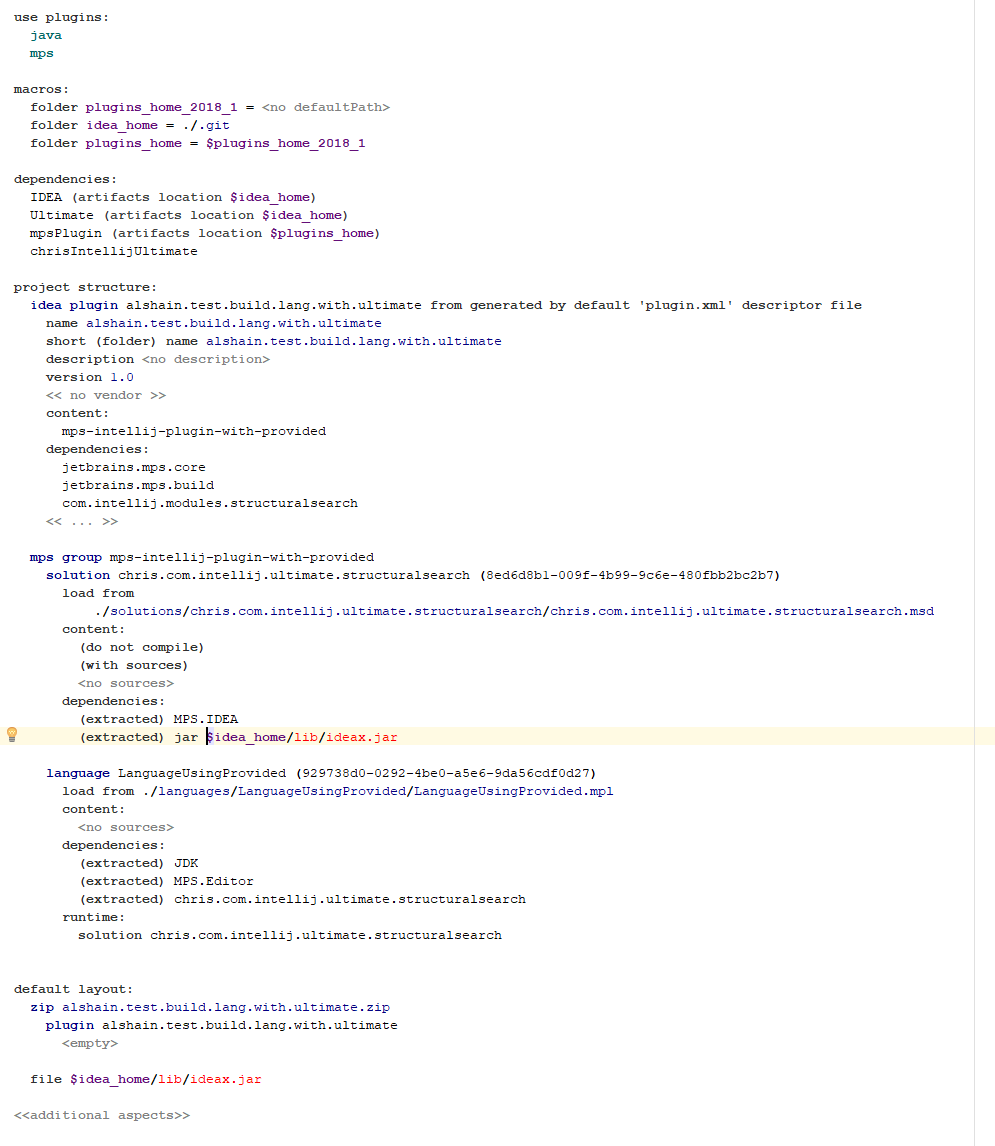This screenshot has height=1146, width=995.
Task: Open the LanguageUsingProvided.mpl file path
Action: [513, 791]
